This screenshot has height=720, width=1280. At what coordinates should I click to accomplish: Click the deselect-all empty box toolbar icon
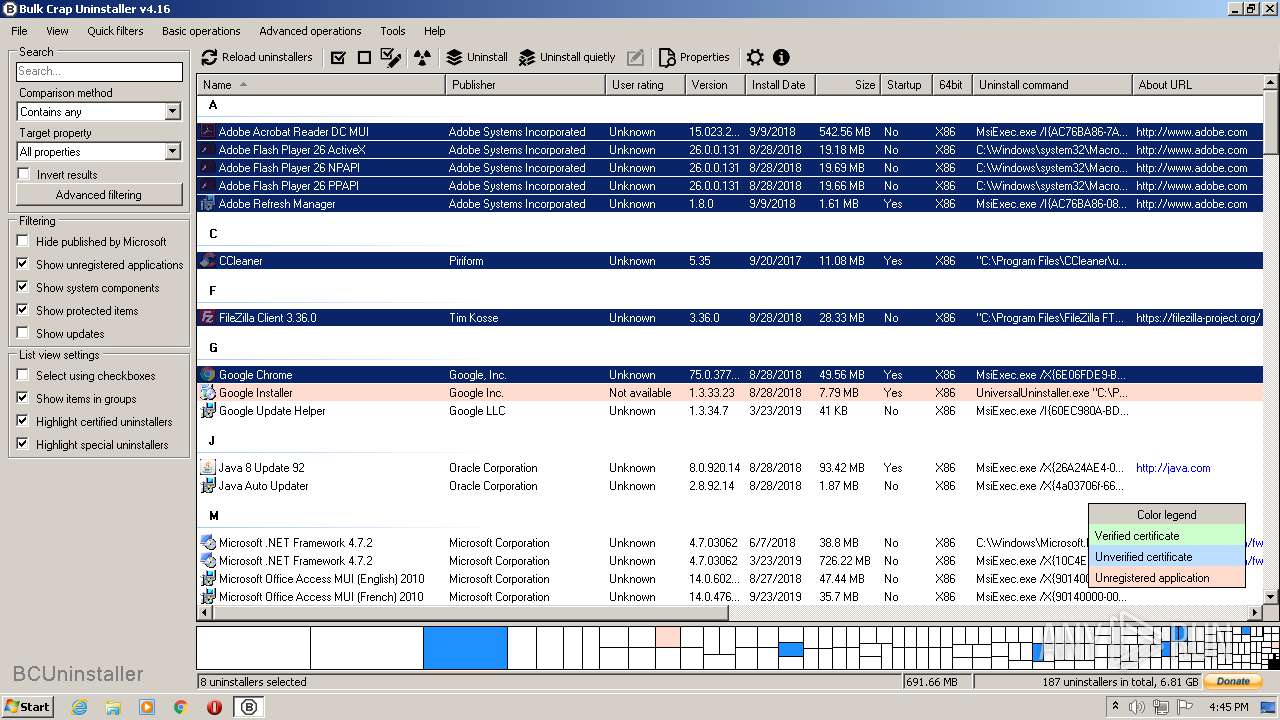click(364, 57)
